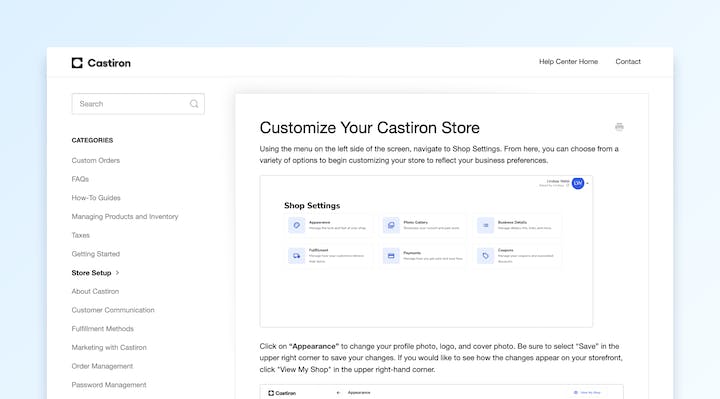Open the Password Management category

tap(109, 385)
